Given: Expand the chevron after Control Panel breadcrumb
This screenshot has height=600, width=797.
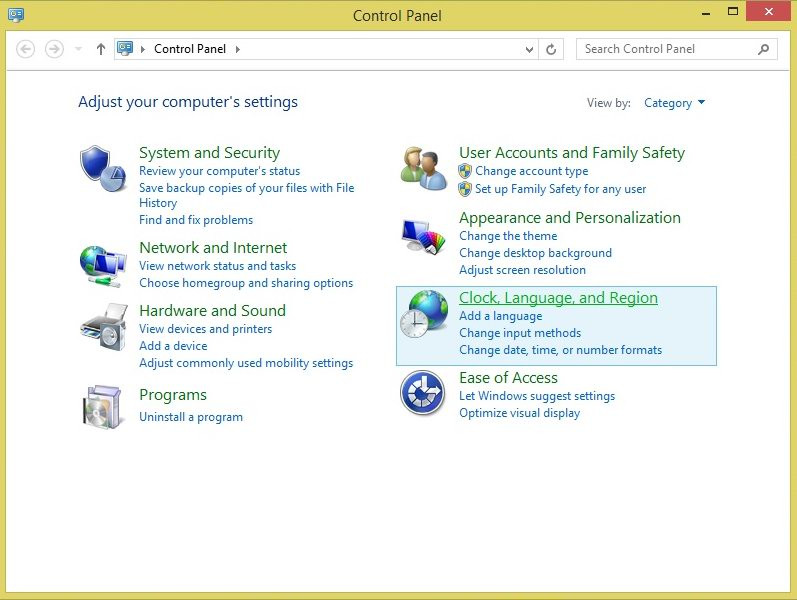Looking at the screenshot, I should click(238, 49).
